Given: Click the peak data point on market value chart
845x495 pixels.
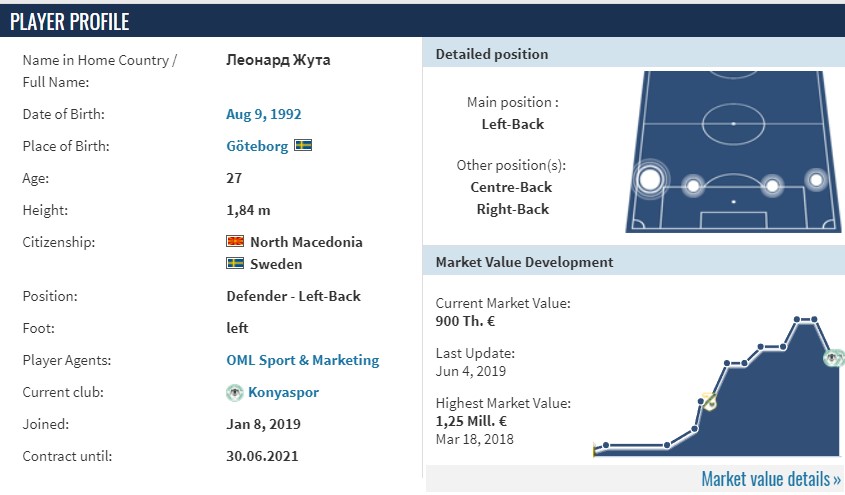Looking at the screenshot, I should click(797, 320).
